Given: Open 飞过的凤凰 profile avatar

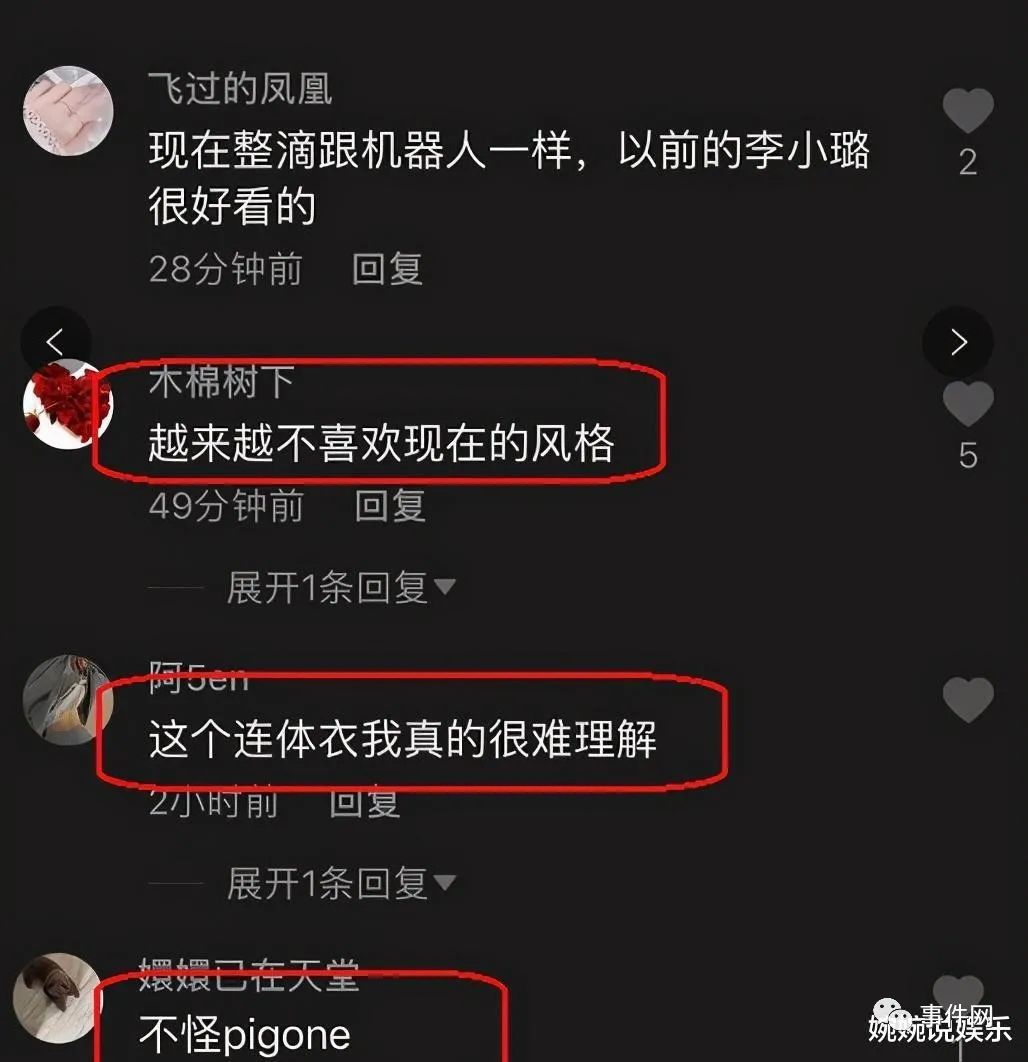Looking at the screenshot, I should pos(68,110).
